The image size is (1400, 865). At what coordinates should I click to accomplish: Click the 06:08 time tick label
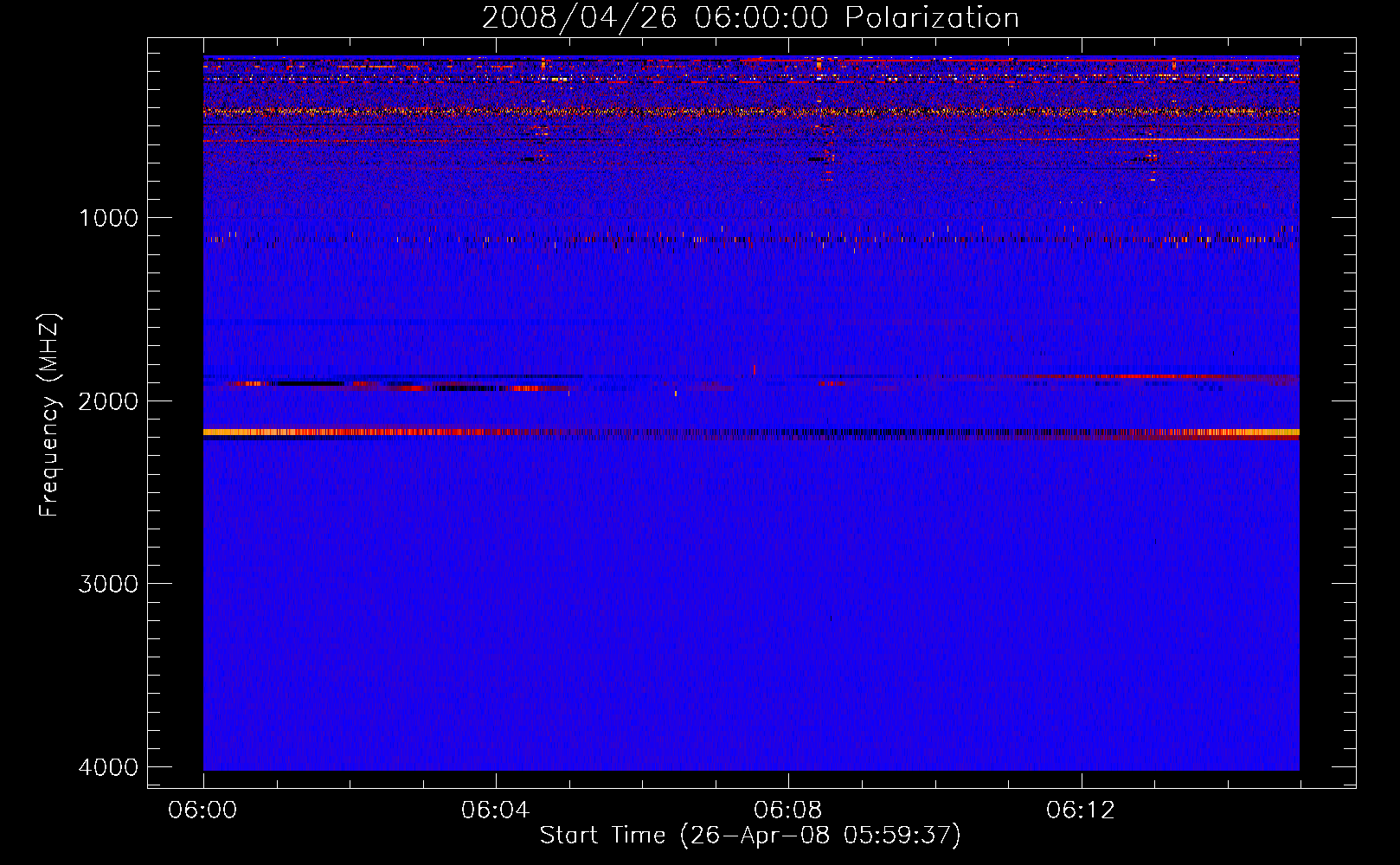(x=787, y=811)
